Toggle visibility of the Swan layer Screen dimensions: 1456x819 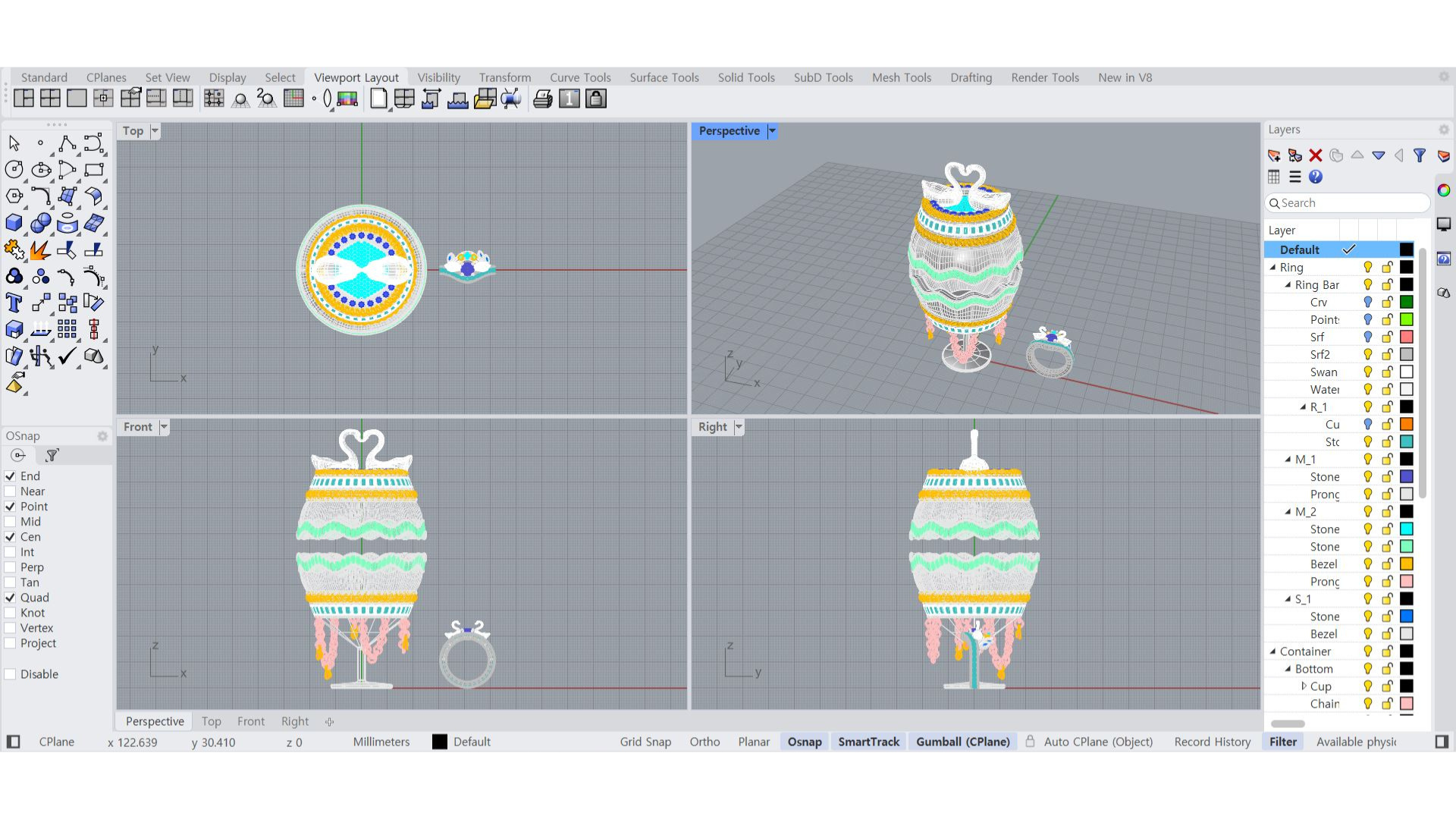pos(1367,372)
